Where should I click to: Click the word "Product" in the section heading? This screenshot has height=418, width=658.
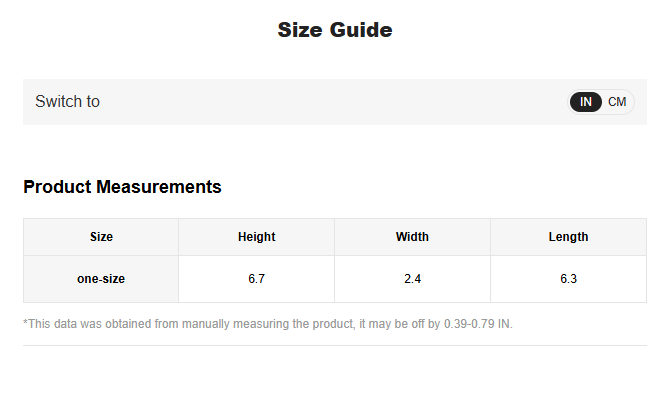coord(60,187)
